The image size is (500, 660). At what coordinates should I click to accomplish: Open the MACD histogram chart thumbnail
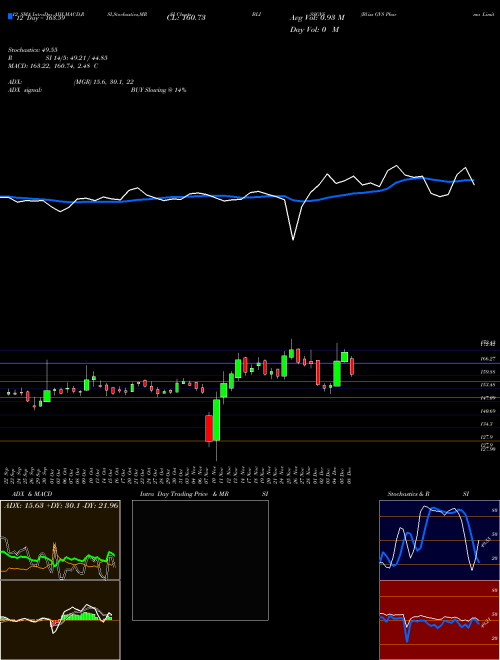click(x=60, y=620)
